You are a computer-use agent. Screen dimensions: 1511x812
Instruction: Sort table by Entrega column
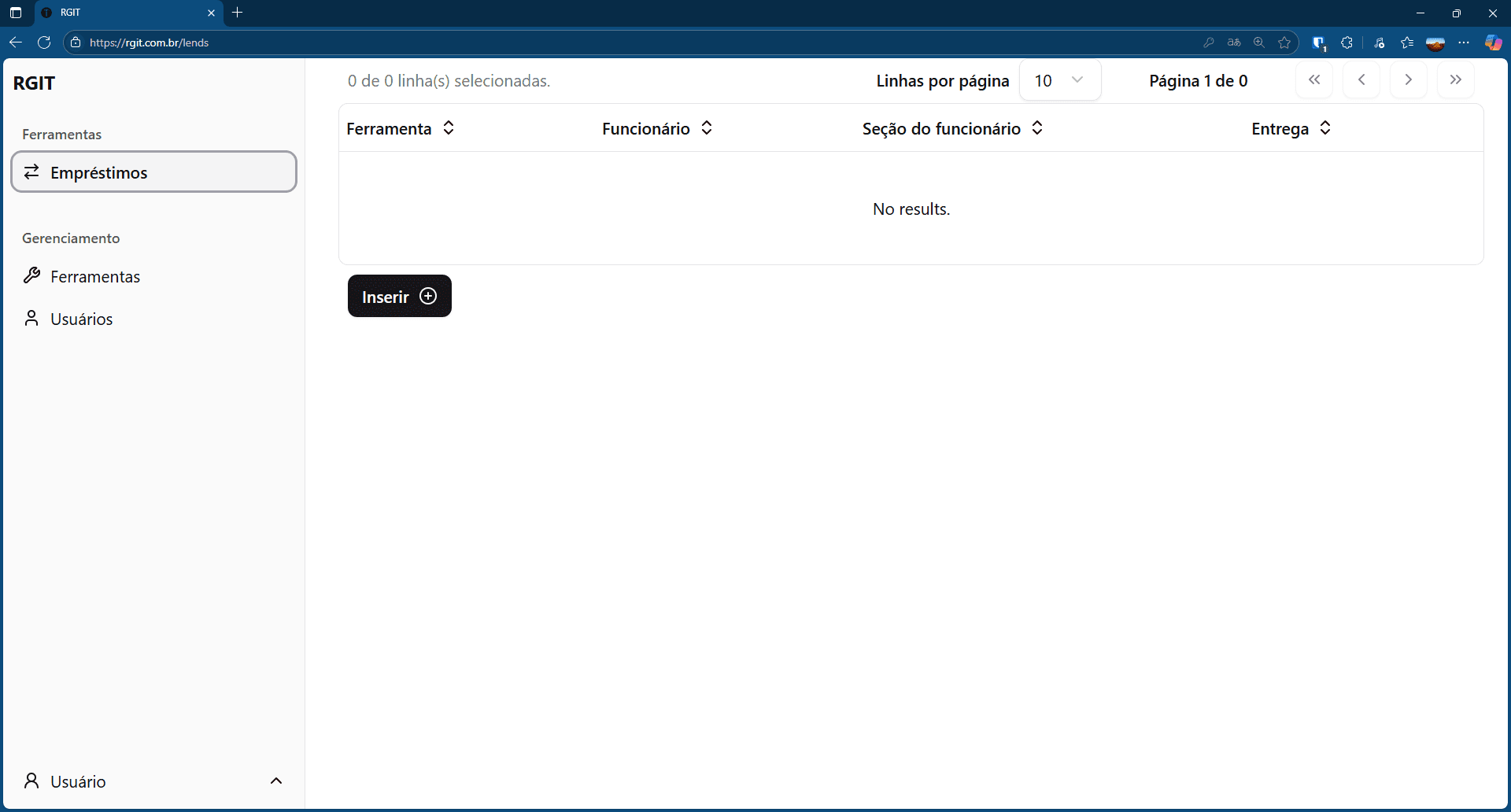tap(1291, 128)
